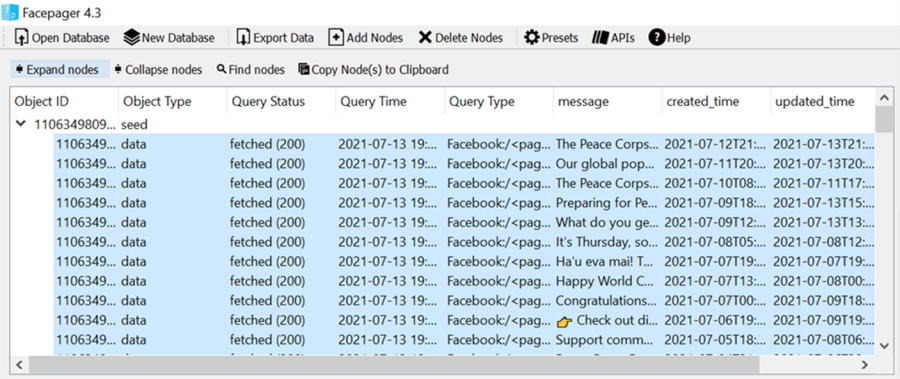Click the vertical scrollbar down arrow
Viewport: 900px width, 379px height.
tap(885, 346)
